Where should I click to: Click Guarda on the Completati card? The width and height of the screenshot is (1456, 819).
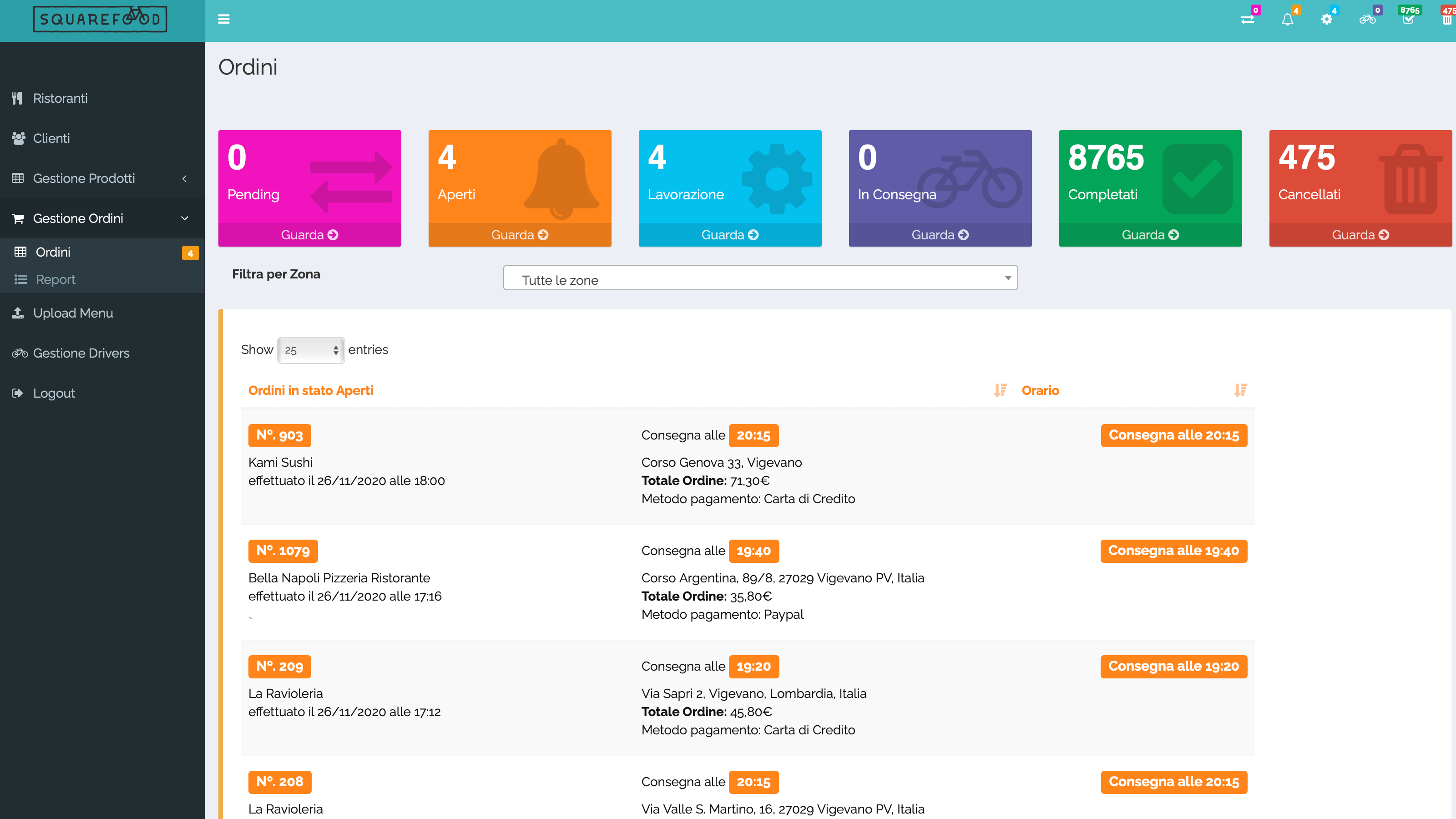[x=1150, y=235]
